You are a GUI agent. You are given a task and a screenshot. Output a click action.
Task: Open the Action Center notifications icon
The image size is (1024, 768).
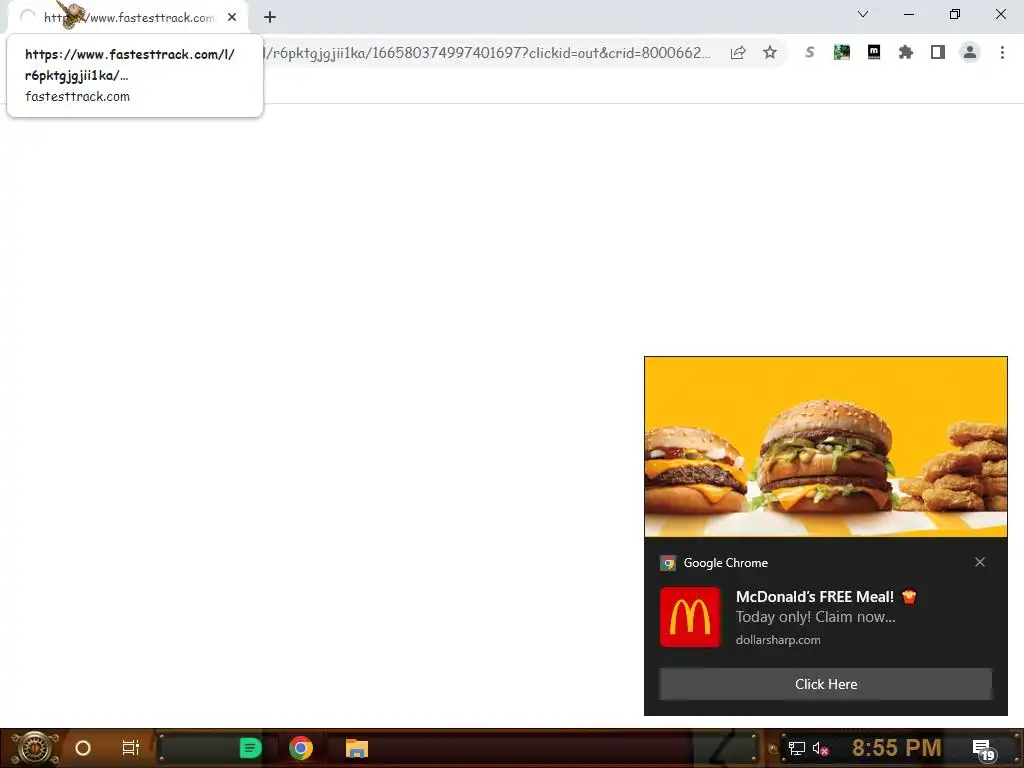tap(984, 750)
